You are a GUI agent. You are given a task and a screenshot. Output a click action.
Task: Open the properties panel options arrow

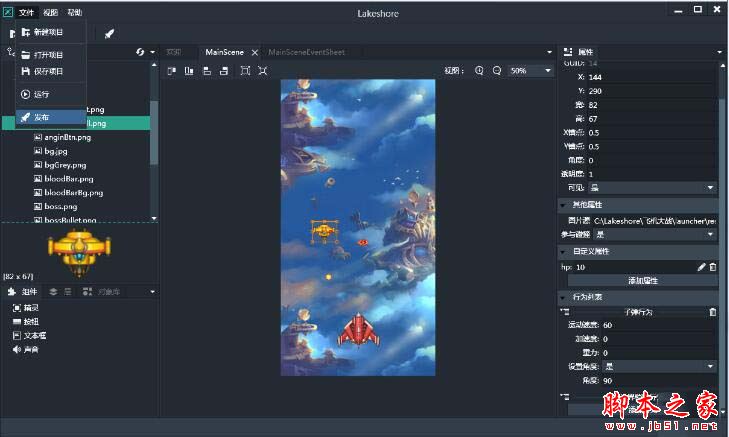720,52
